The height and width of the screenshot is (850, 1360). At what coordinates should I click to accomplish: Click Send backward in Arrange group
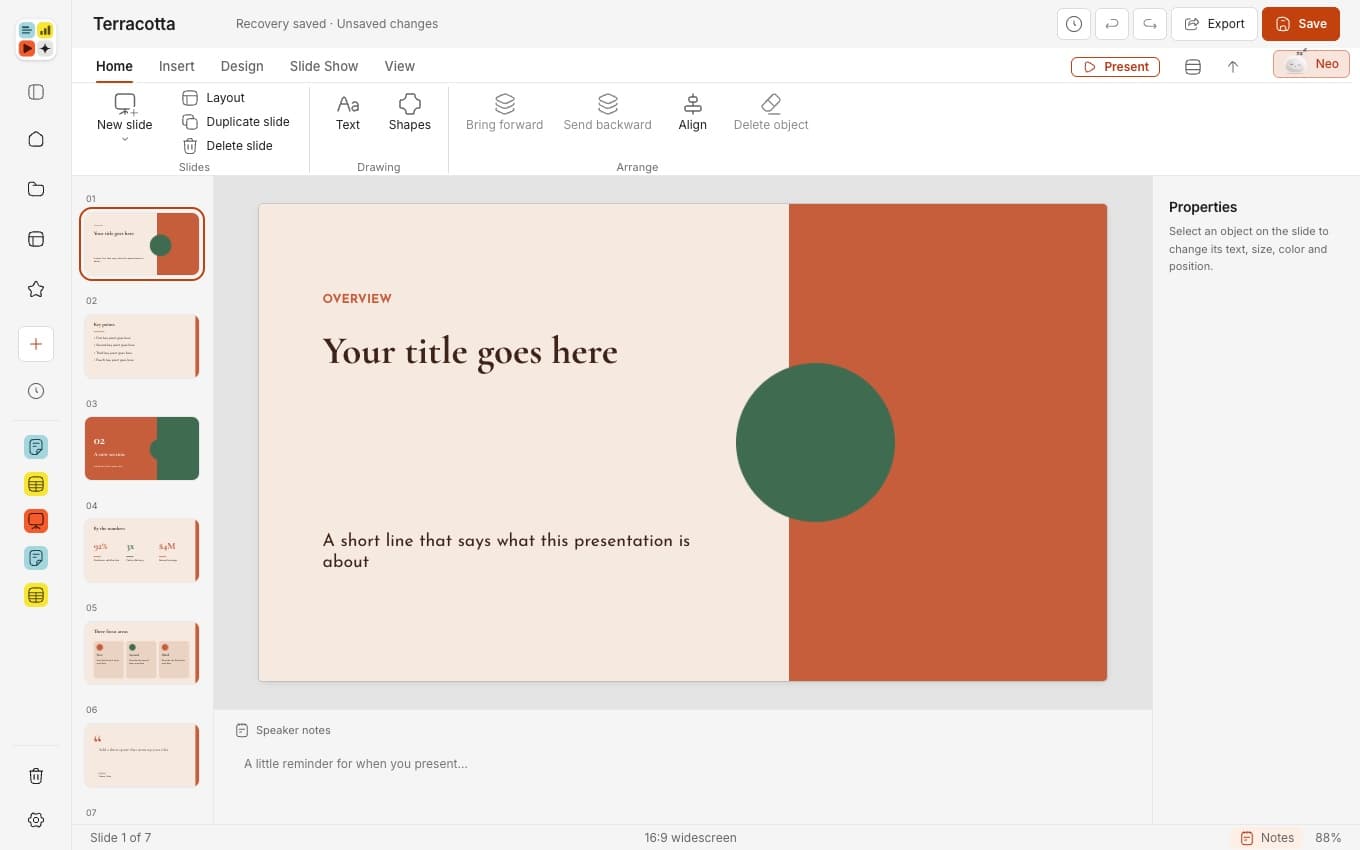[x=607, y=112]
